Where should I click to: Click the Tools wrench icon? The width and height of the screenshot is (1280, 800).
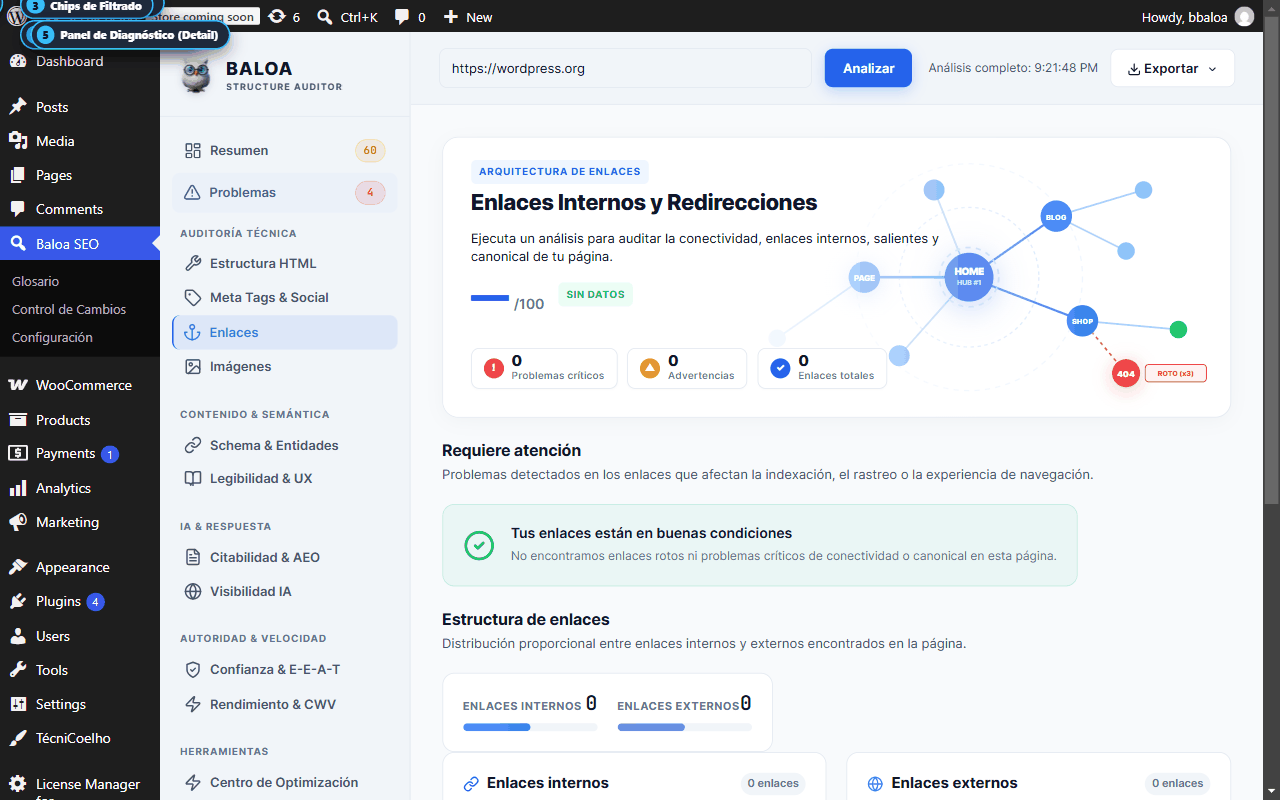pos(18,670)
